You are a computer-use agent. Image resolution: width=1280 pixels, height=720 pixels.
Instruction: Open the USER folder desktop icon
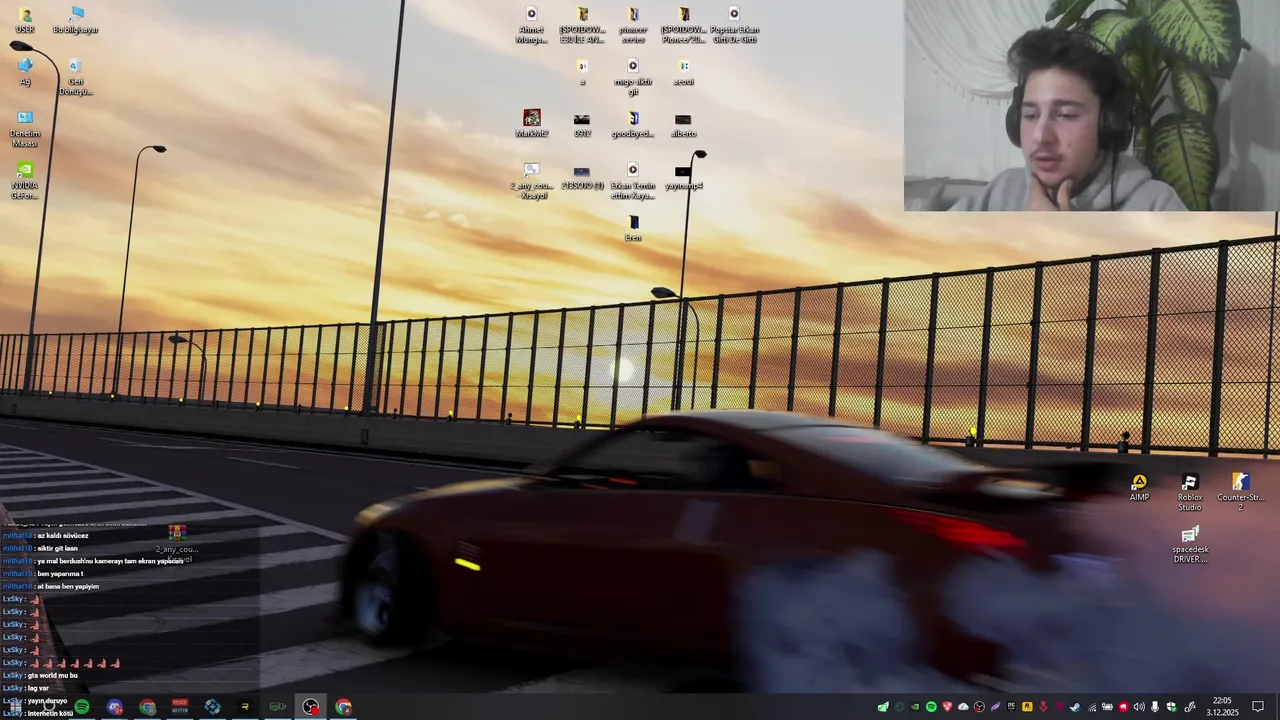[x=25, y=20]
